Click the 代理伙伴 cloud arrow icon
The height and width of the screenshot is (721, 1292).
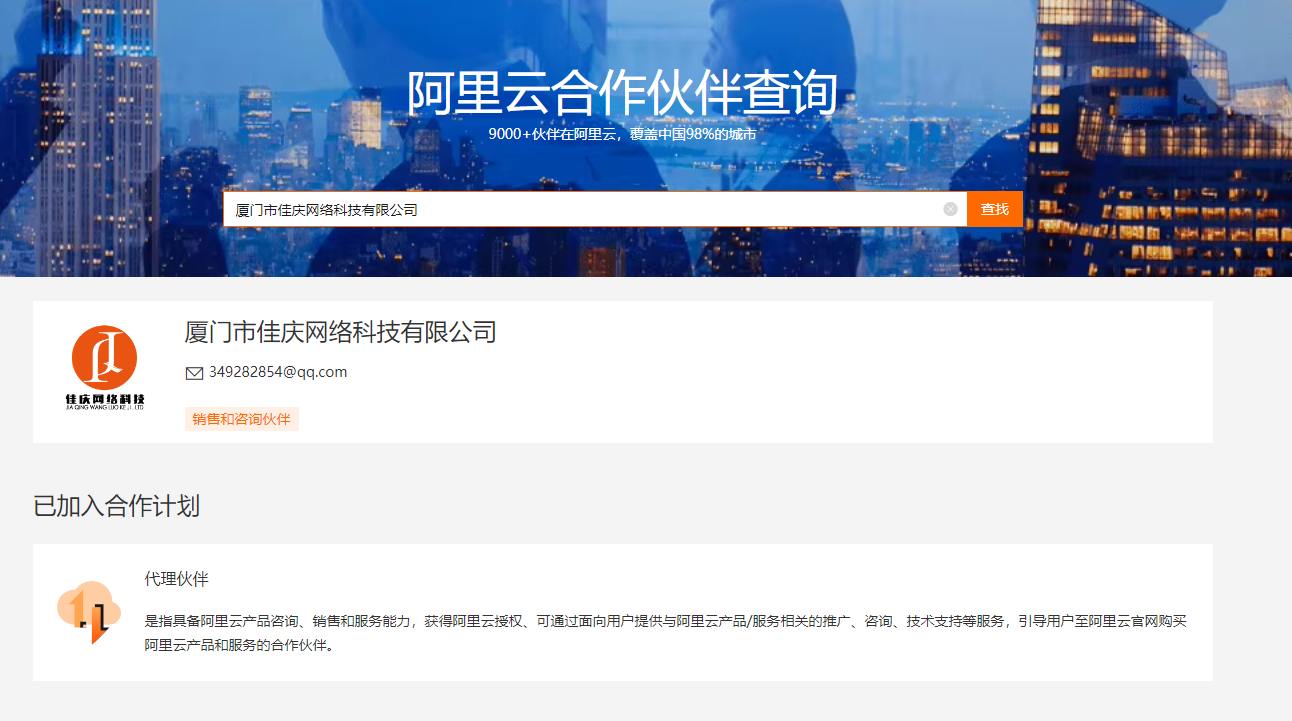(x=89, y=611)
